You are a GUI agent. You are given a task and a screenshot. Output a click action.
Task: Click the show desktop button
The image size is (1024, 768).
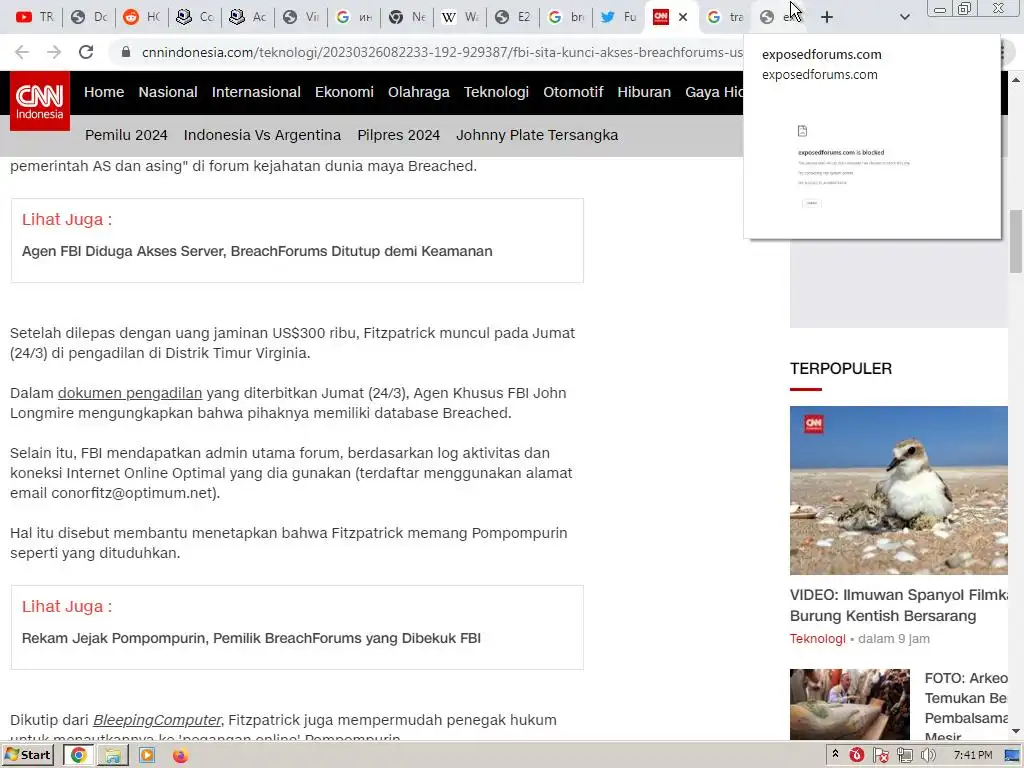tap(1012, 756)
